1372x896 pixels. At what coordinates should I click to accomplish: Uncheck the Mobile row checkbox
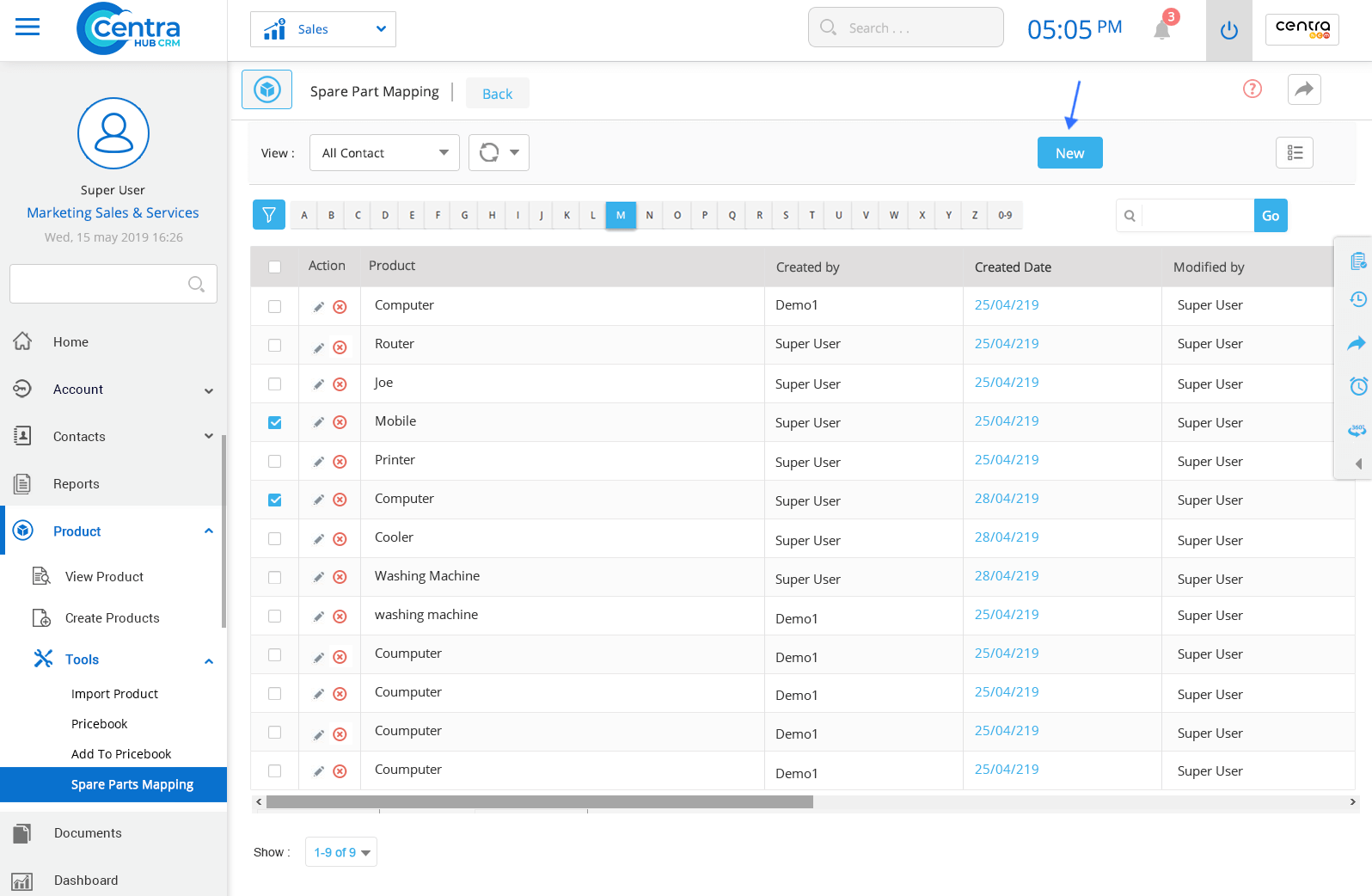pyautogui.click(x=275, y=422)
